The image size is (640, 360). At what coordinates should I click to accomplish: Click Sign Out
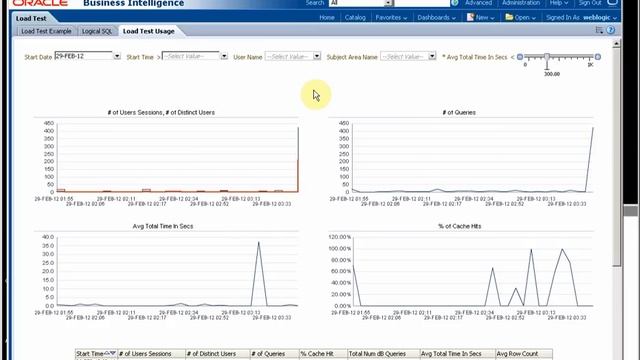tap(590, 3)
